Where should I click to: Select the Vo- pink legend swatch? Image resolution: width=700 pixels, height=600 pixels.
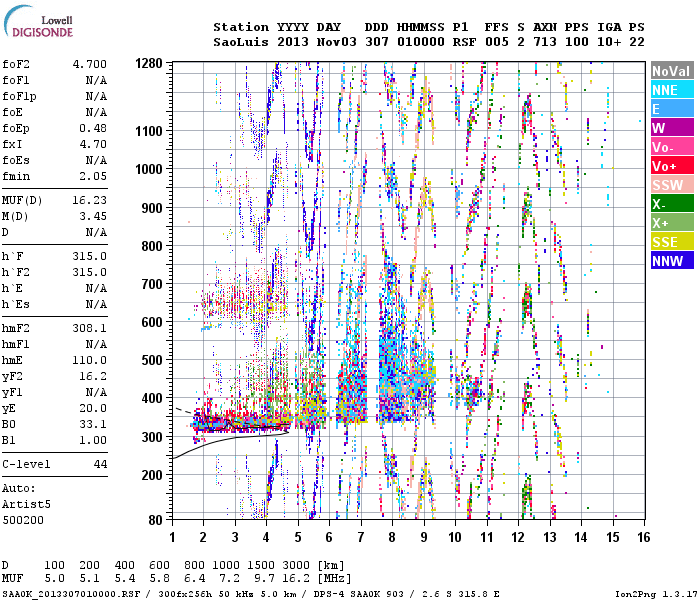(672, 147)
